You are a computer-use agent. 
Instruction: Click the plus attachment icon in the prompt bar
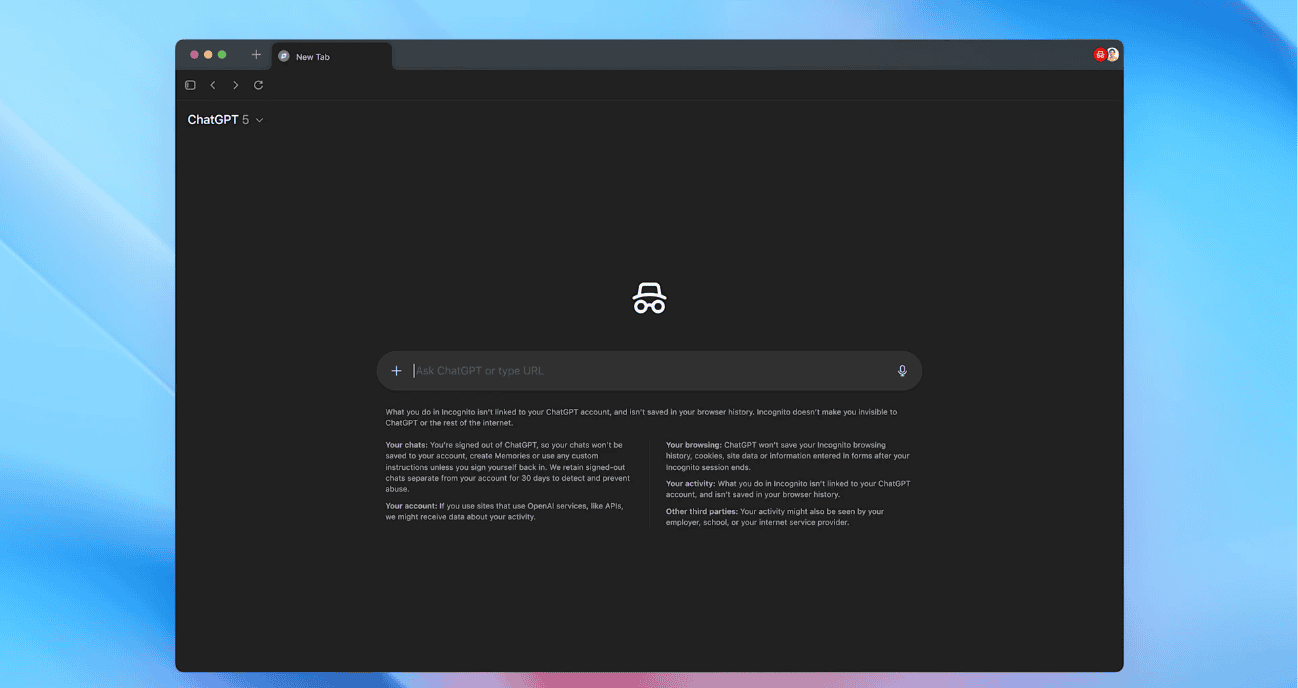(396, 371)
